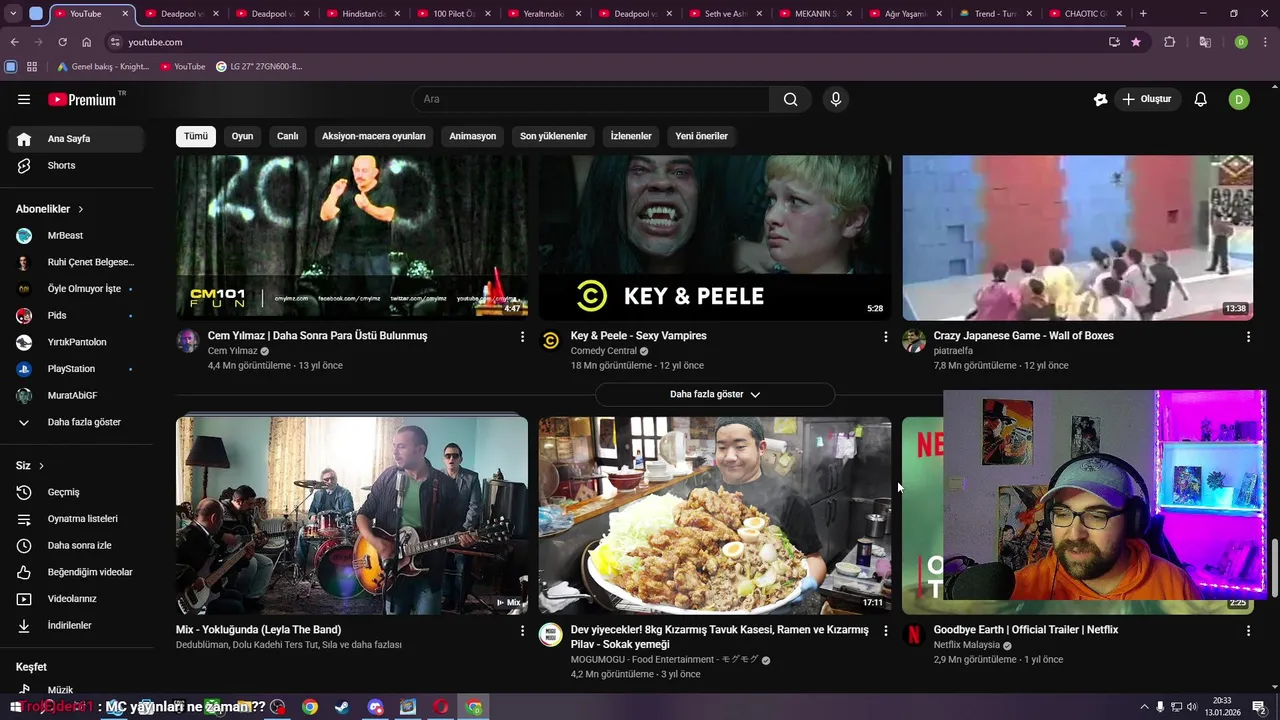Open options for Dev yiyecekler video
Viewport: 1280px width, 720px height.
(885, 631)
